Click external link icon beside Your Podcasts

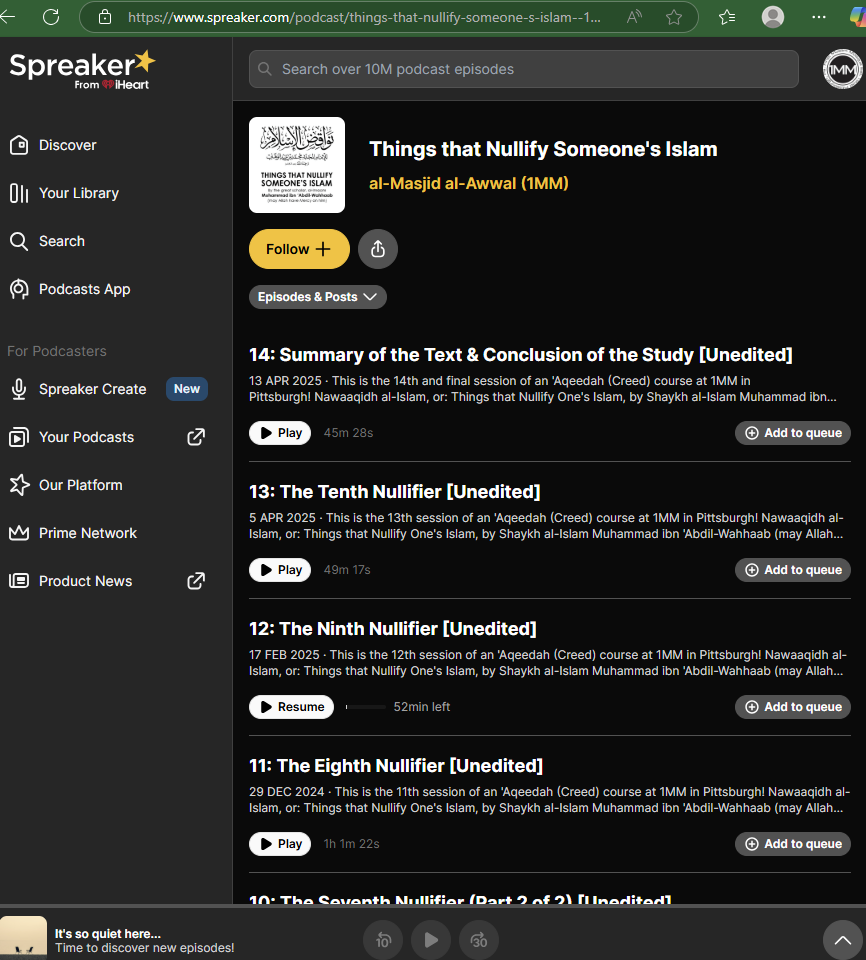[196, 437]
